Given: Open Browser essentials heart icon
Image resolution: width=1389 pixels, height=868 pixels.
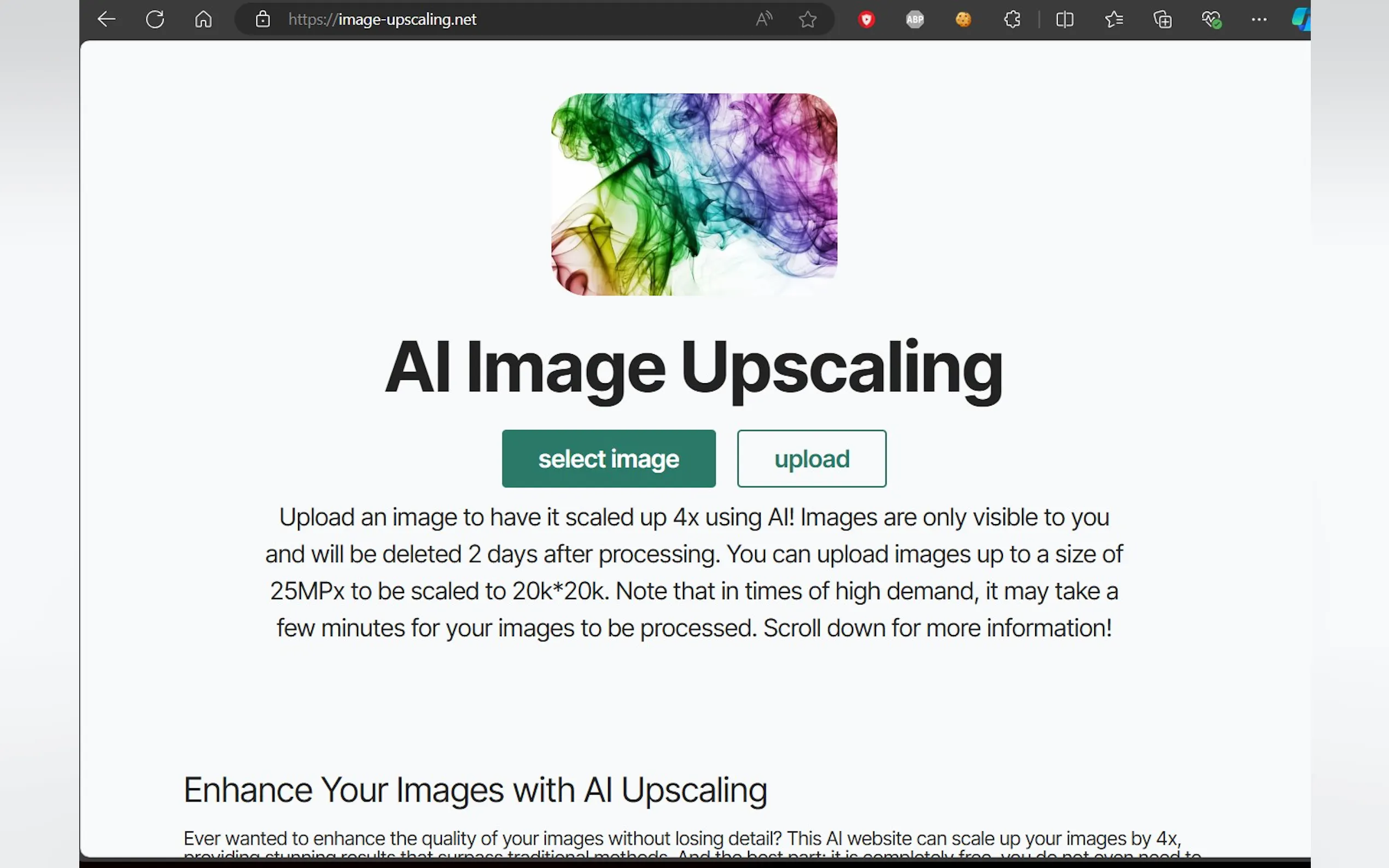Looking at the screenshot, I should pyautogui.click(x=1211, y=20).
